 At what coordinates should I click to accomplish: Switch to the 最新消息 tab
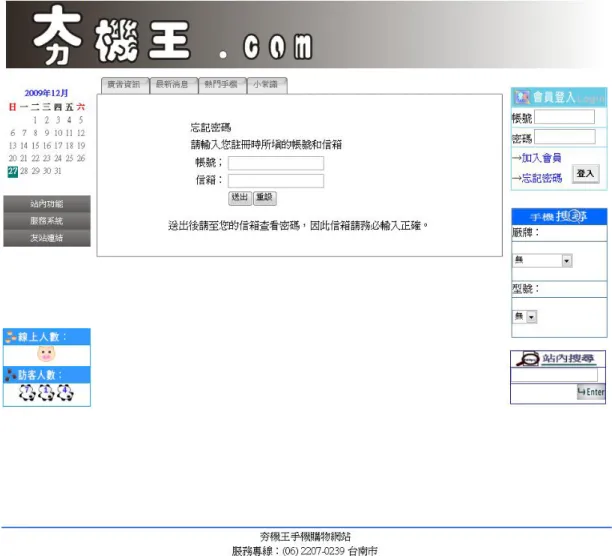coord(174,85)
